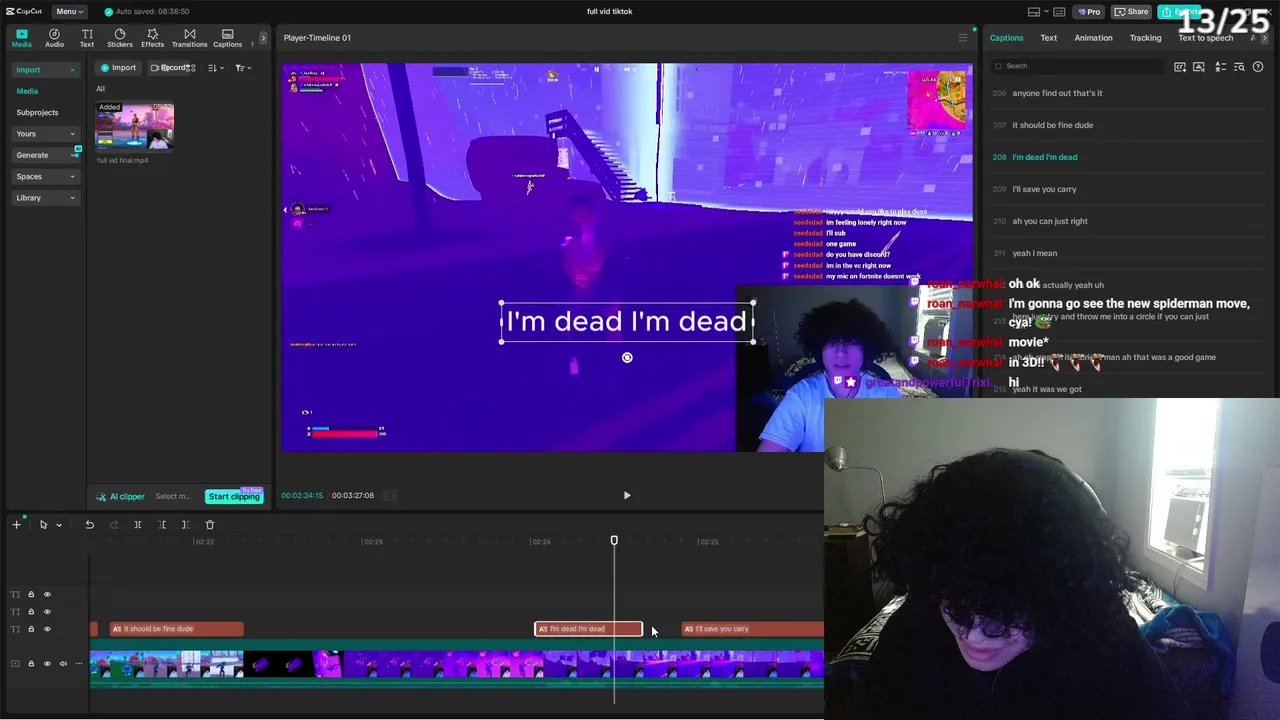Switch to the Tracking tab

tap(1145, 38)
